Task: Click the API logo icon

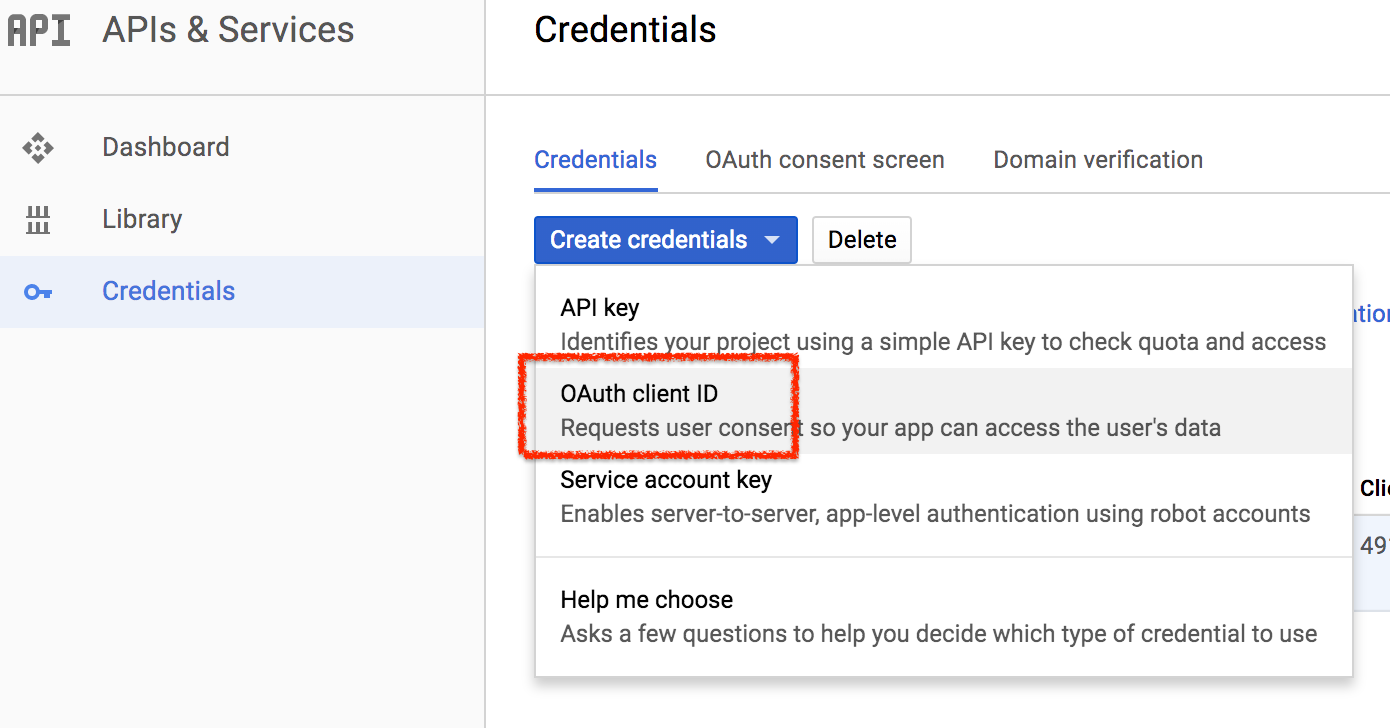Action: [39, 30]
